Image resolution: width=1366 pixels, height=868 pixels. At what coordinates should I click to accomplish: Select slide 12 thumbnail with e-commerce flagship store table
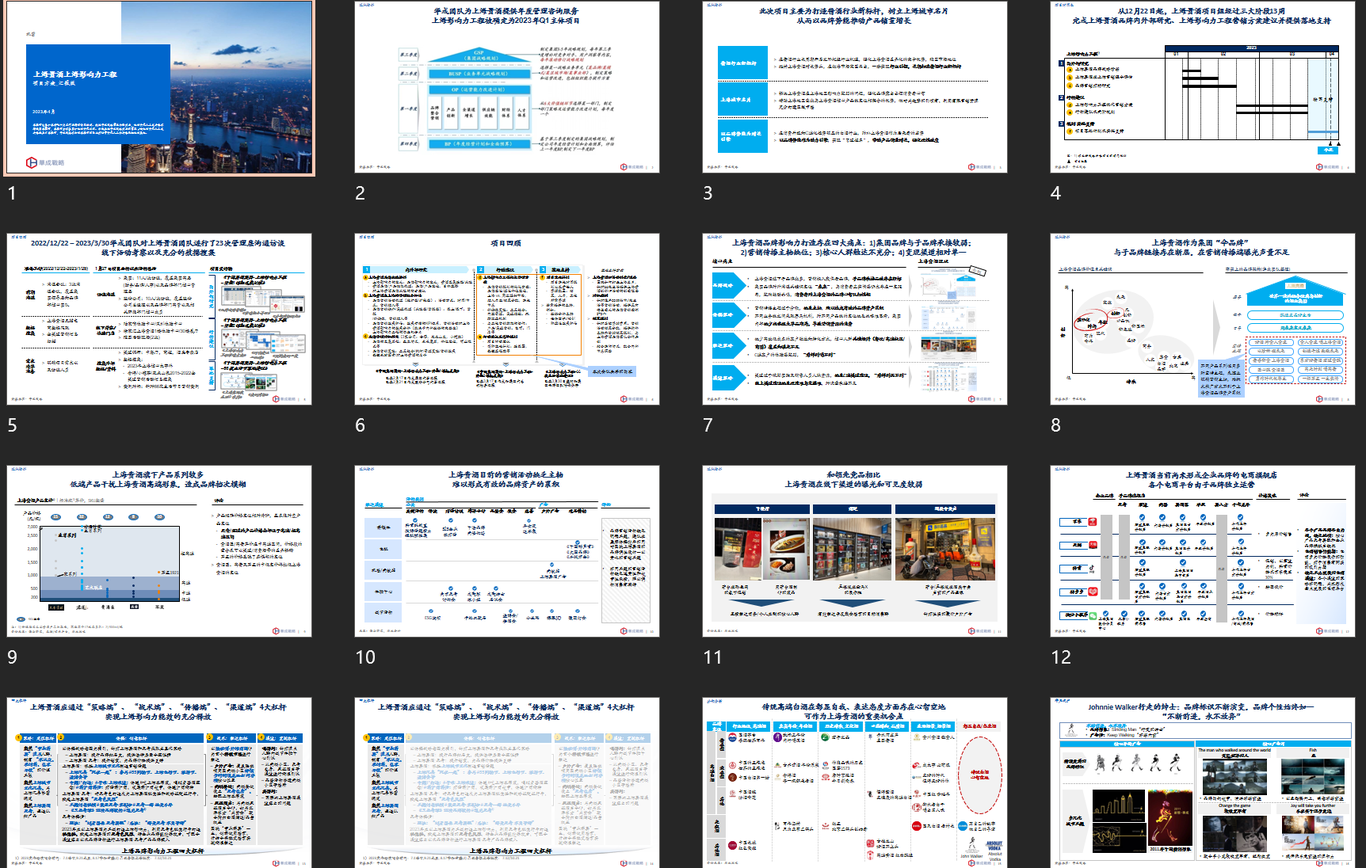pyautogui.click(x=1204, y=551)
